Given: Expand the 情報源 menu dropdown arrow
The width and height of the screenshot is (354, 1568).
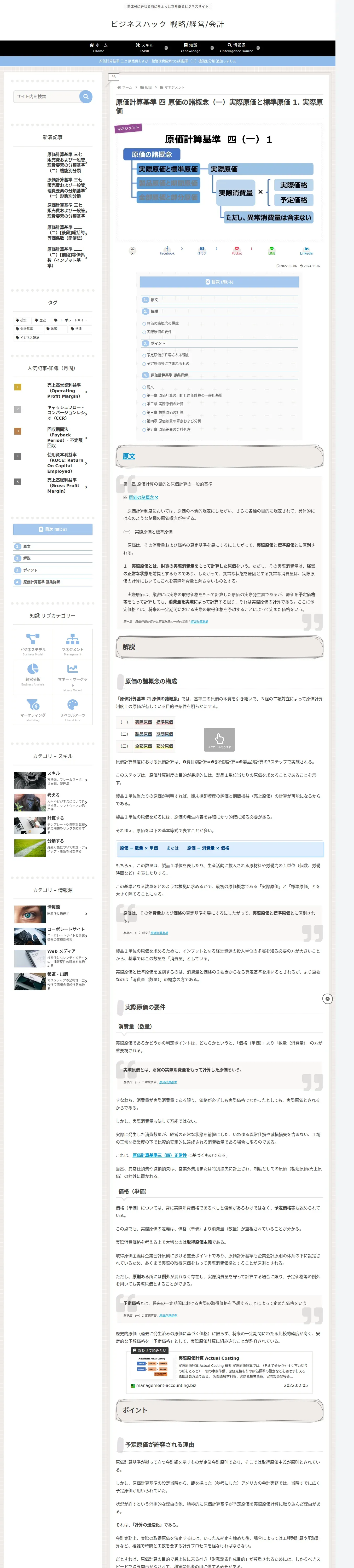Looking at the screenshot, I should click(258, 48).
